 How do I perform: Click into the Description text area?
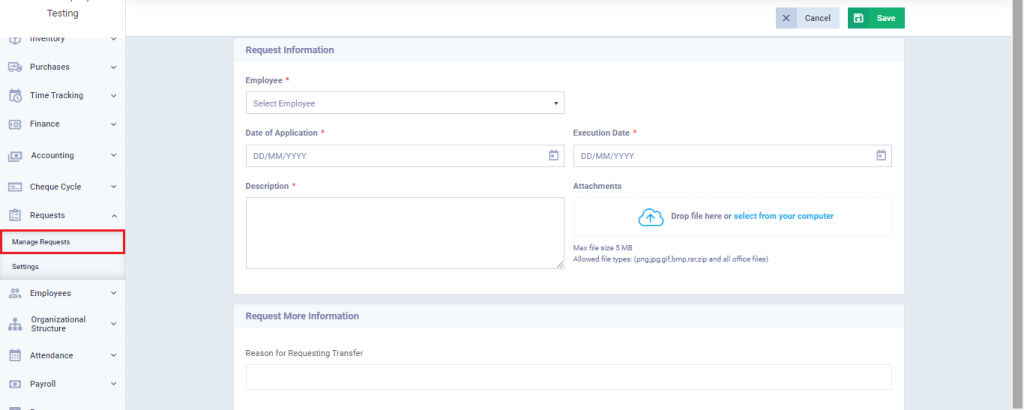click(x=405, y=233)
